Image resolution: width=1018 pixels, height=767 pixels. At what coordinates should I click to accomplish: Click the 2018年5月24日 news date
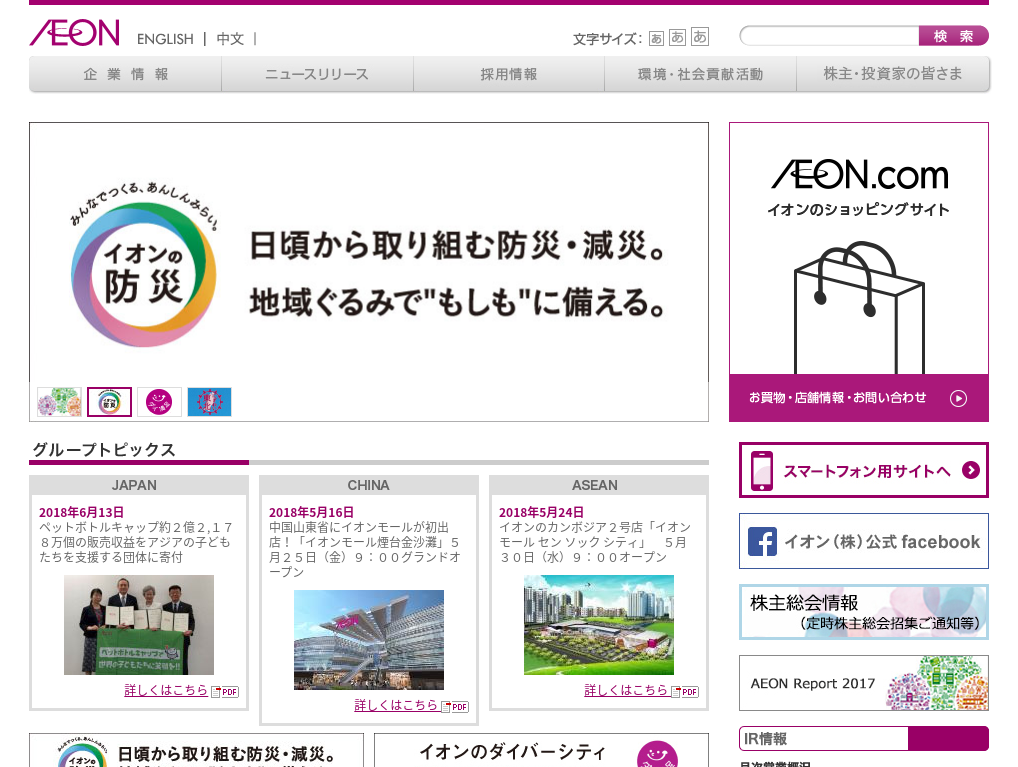click(541, 512)
